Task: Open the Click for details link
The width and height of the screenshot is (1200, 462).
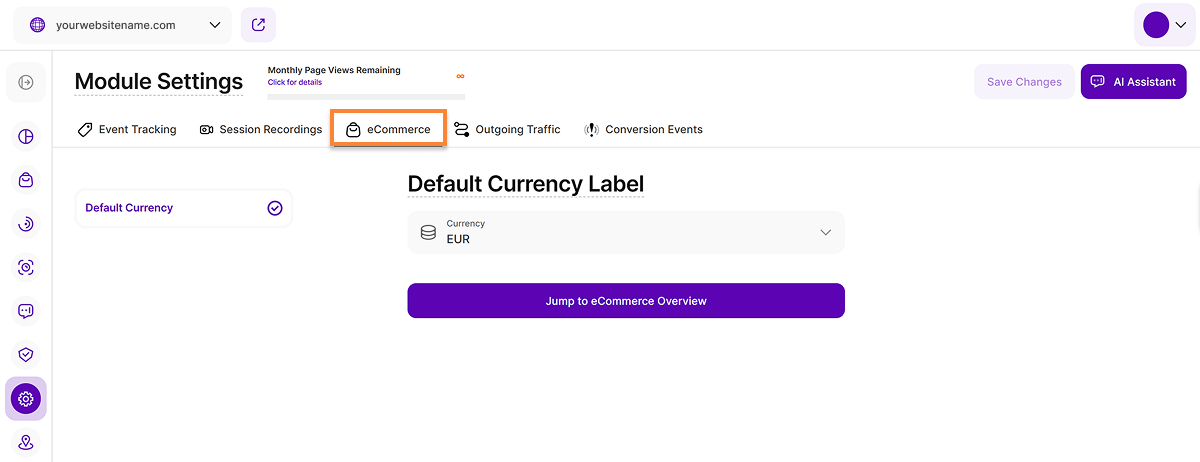Action: (x=295, y=83)
